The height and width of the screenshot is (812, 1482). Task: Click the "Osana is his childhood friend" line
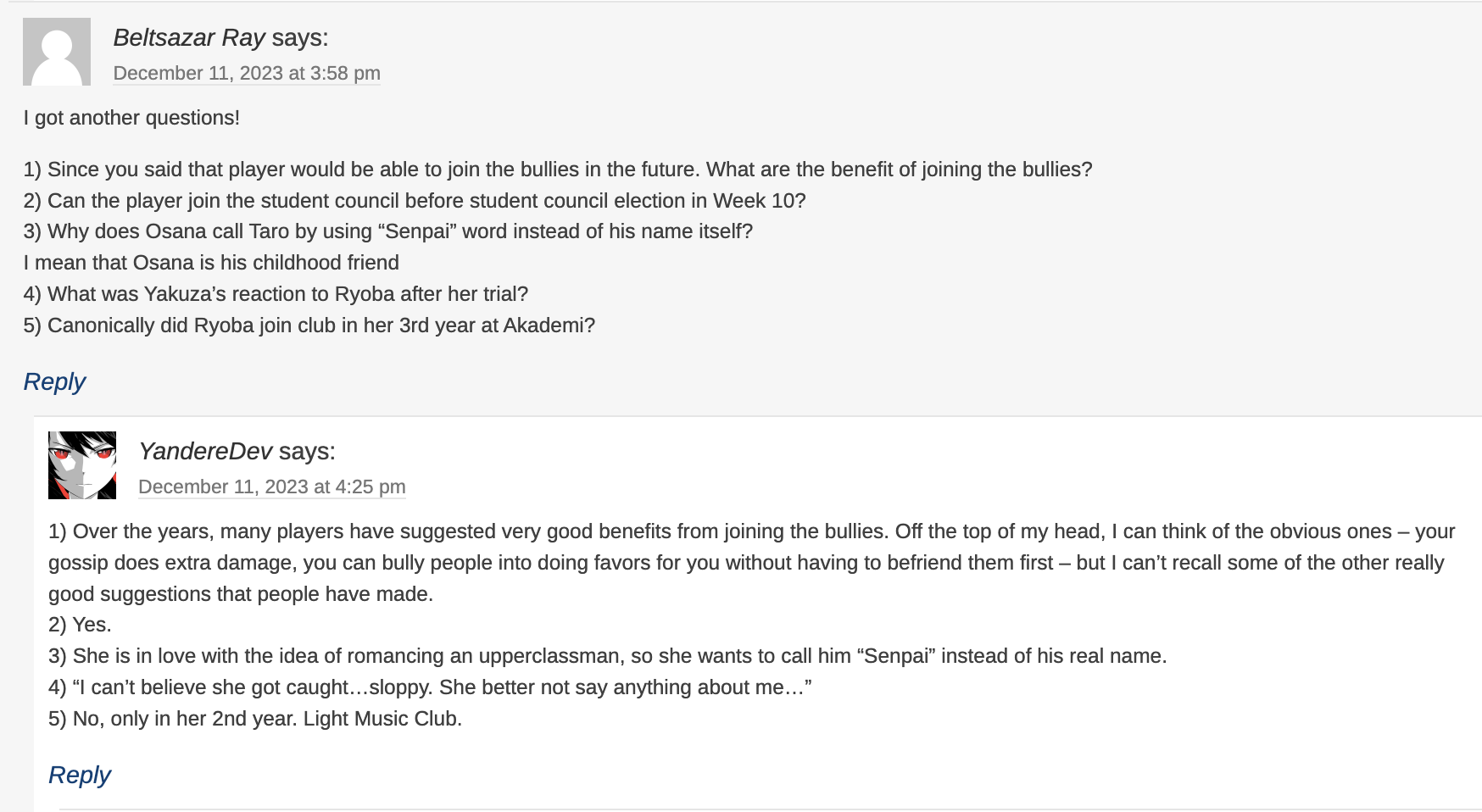(211, 263)
